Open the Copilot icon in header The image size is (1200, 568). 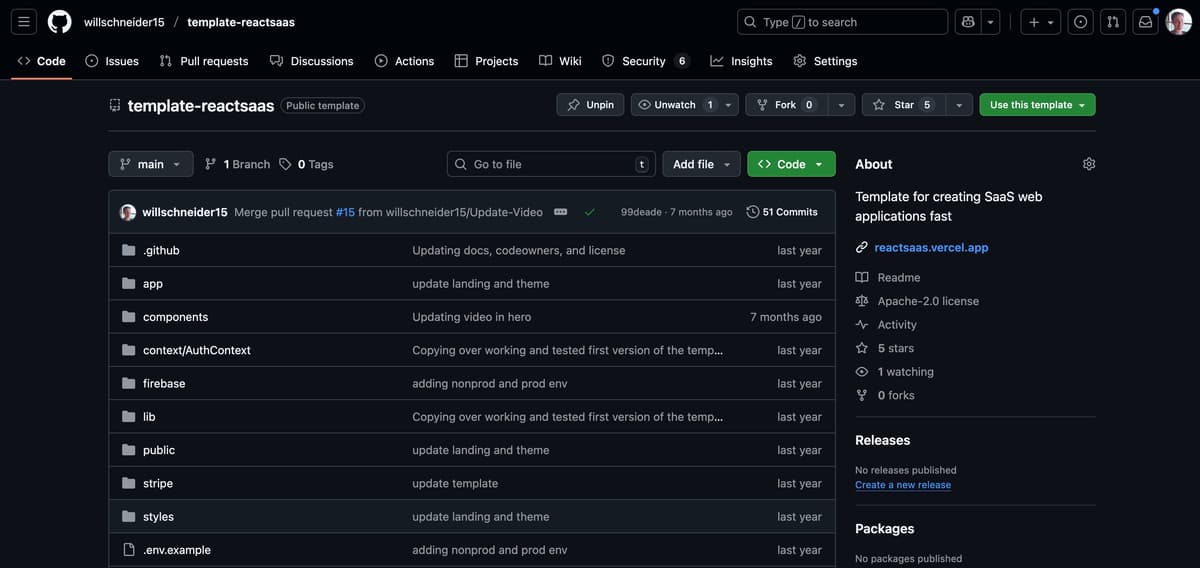pos(967,22)
